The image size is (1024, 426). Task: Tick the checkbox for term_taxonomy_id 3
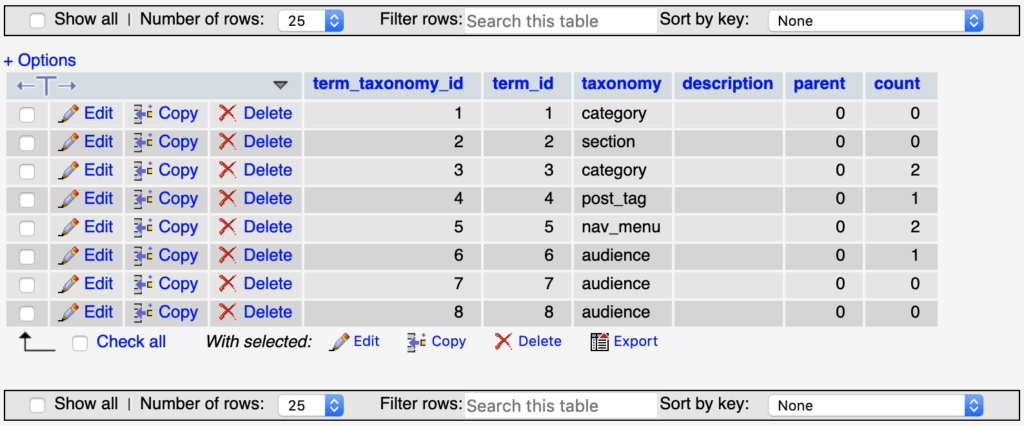point(27,171)
